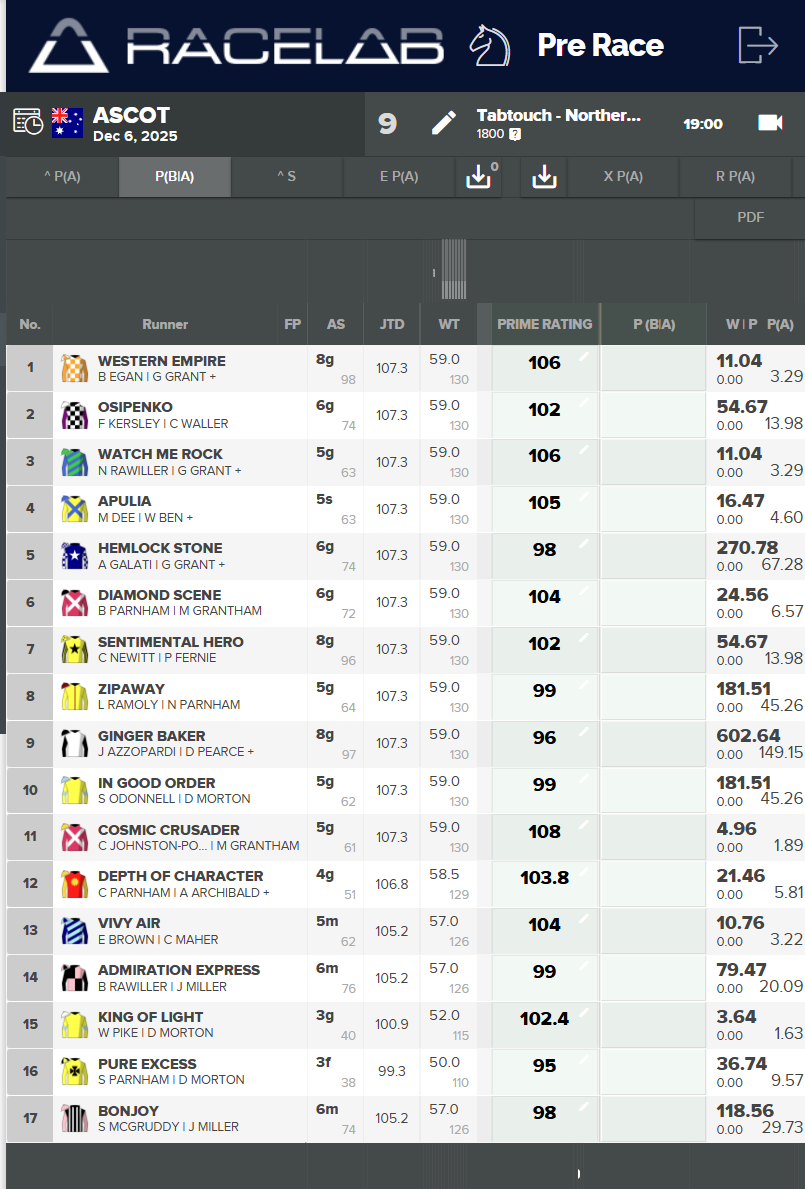
Task: Open the meeting calendar schedule icon
Action: tap(28, 121)
